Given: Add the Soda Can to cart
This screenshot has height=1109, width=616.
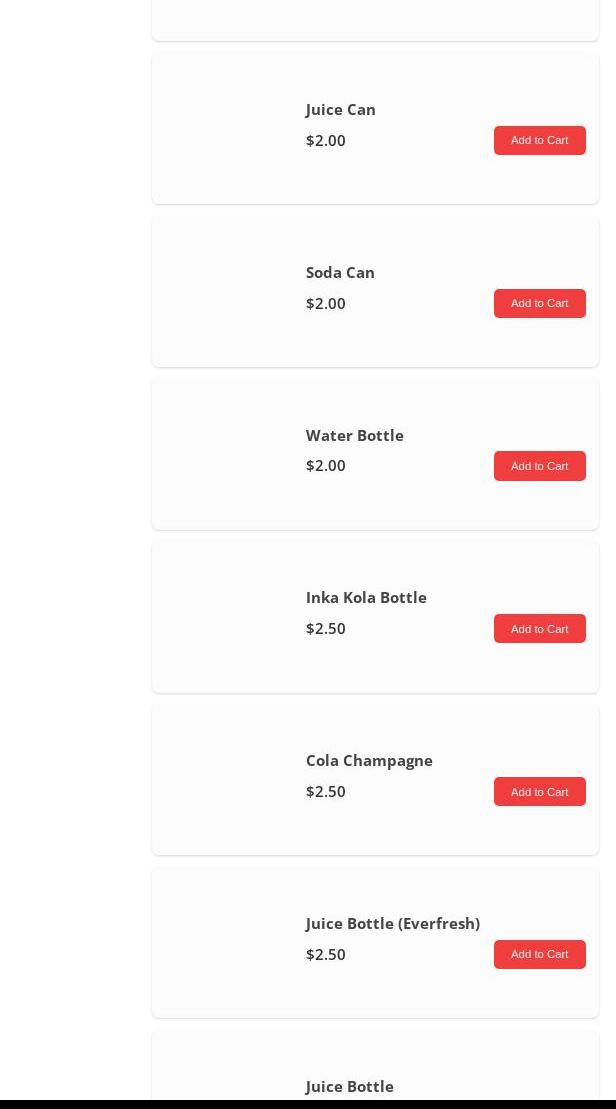Looking at the screenshot, I should [540, 303].
